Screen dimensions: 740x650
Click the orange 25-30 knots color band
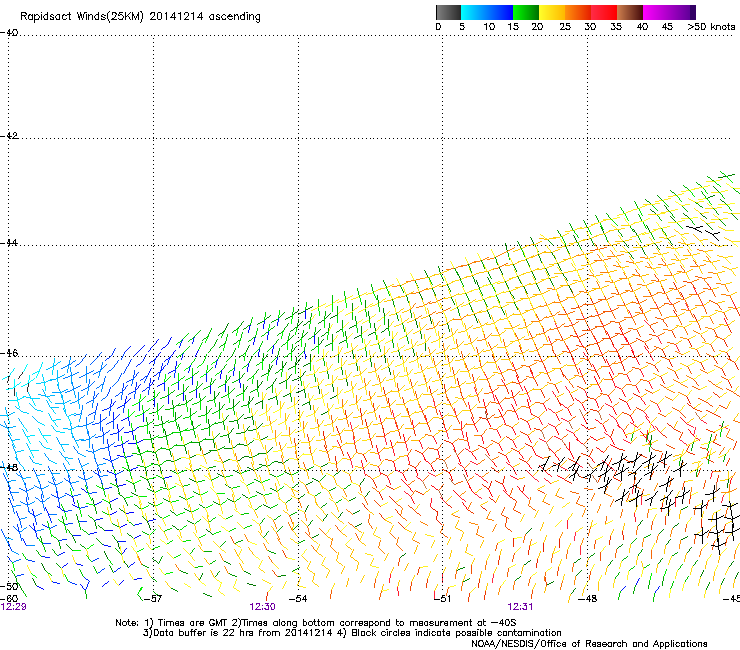578,12
